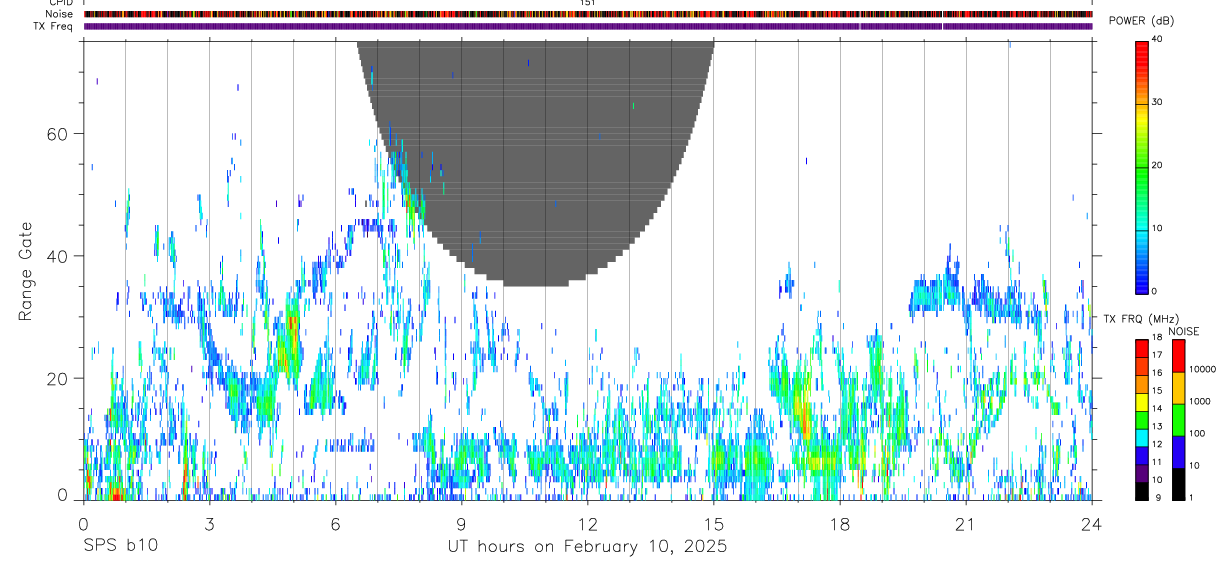Click the 100 label on NOISE legend
This screenshot has width=1228, height=567.
tap(1196, 433)
